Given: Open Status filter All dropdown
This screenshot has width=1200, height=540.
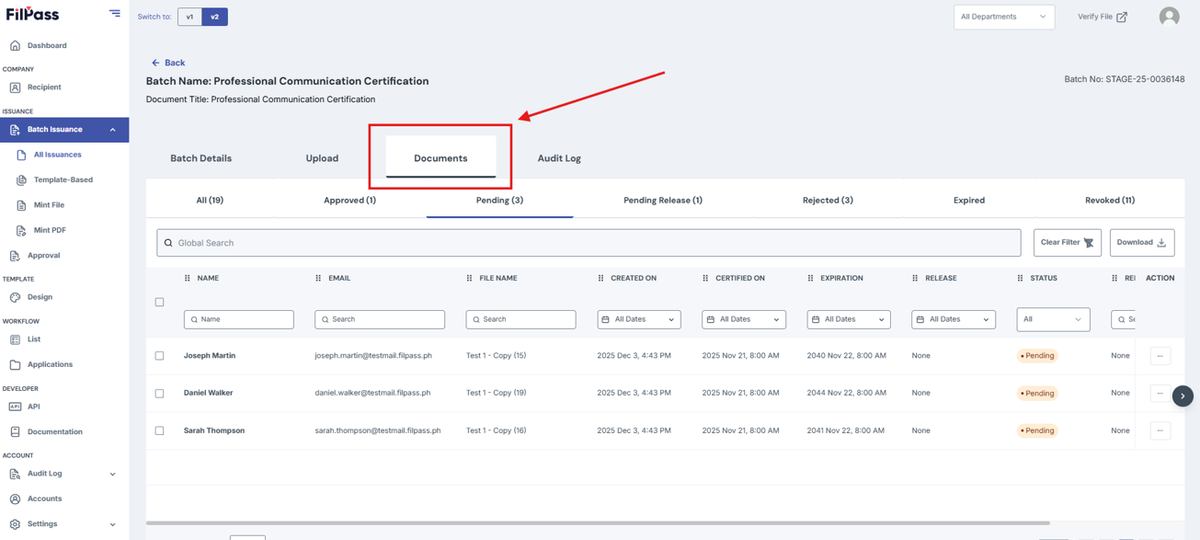Looking at the screenshot, I should [1053, 319].
